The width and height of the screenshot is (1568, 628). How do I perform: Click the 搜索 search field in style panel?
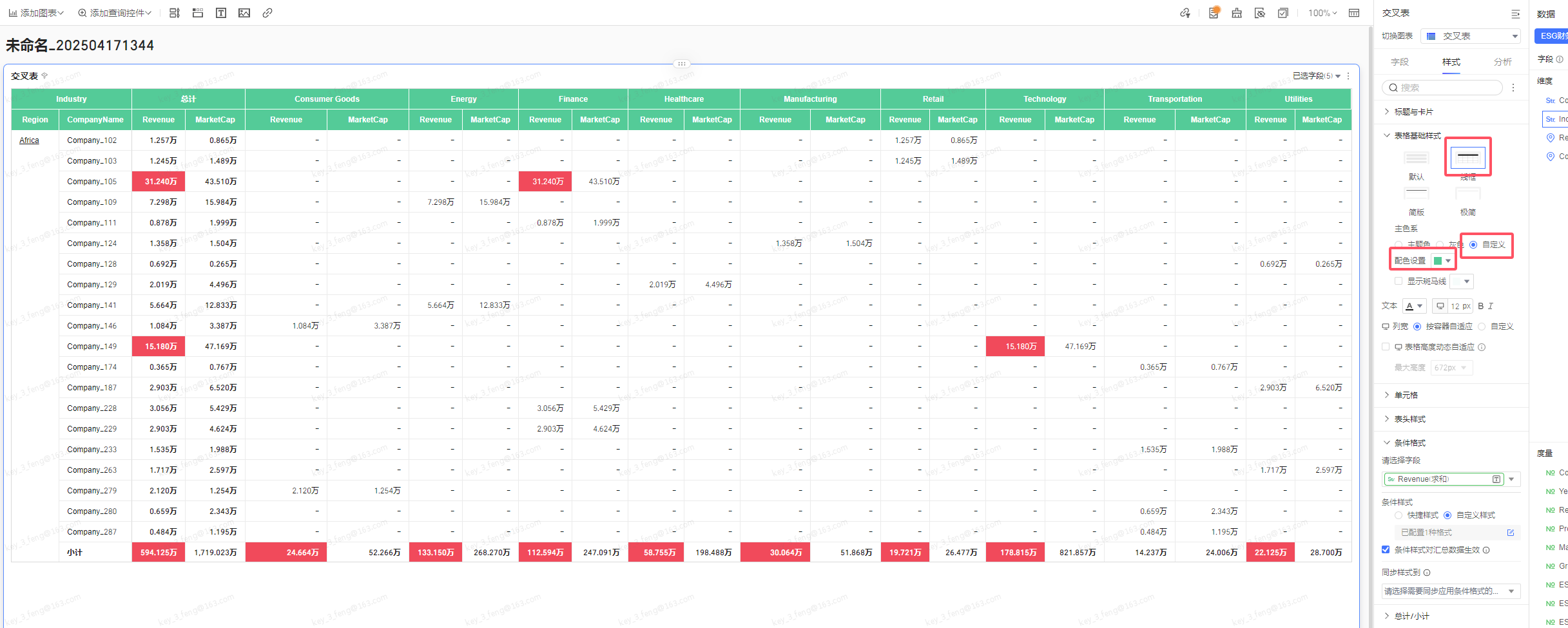click(x=1442, y=88)
